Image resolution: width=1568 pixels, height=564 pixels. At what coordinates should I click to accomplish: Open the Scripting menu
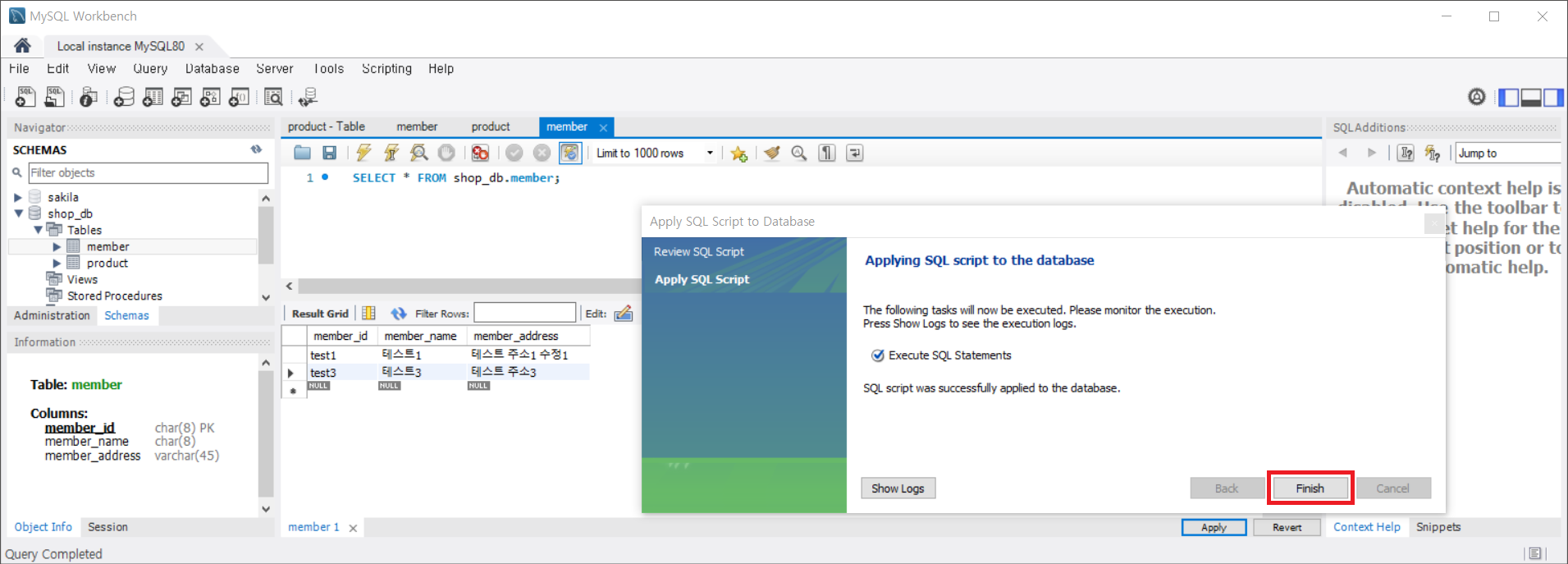pyautogui.click(x=386, y=68)
